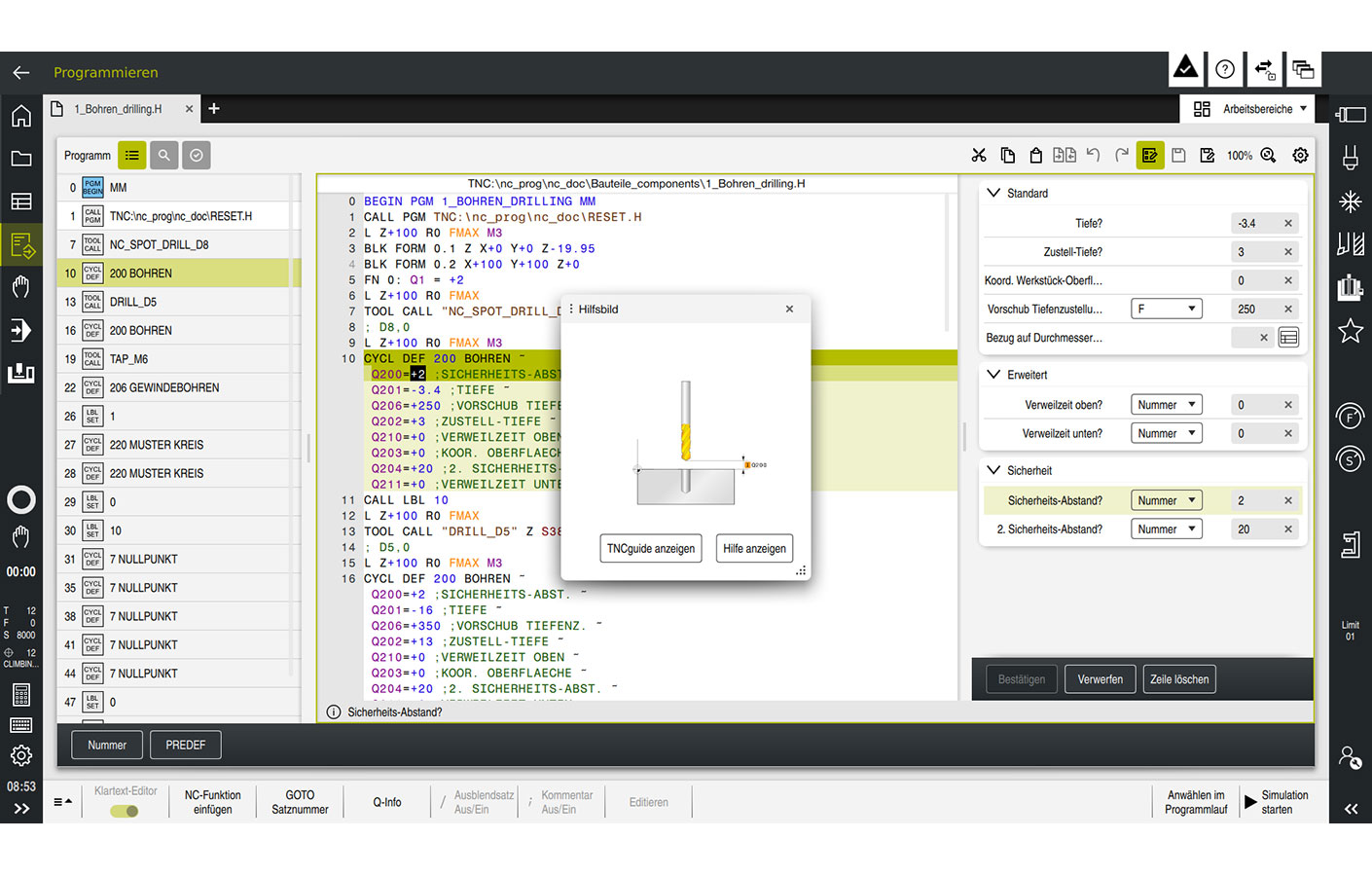
Task: Click the cut scissors icon
Action: coord(978,156)
